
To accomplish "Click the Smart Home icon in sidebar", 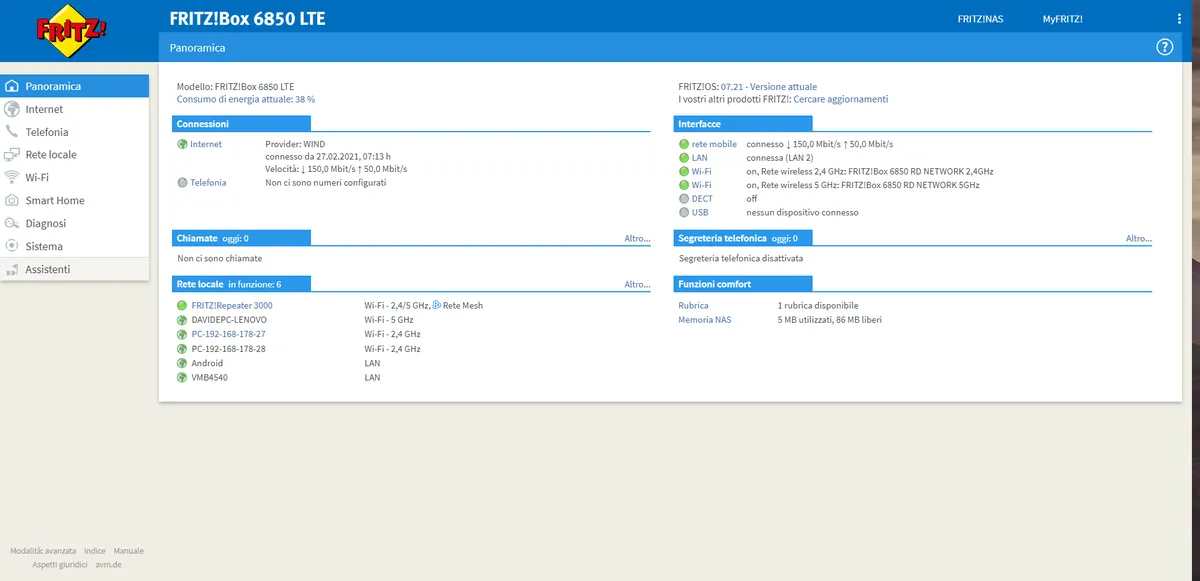I will pyautogui.click(x=12, y=200).
